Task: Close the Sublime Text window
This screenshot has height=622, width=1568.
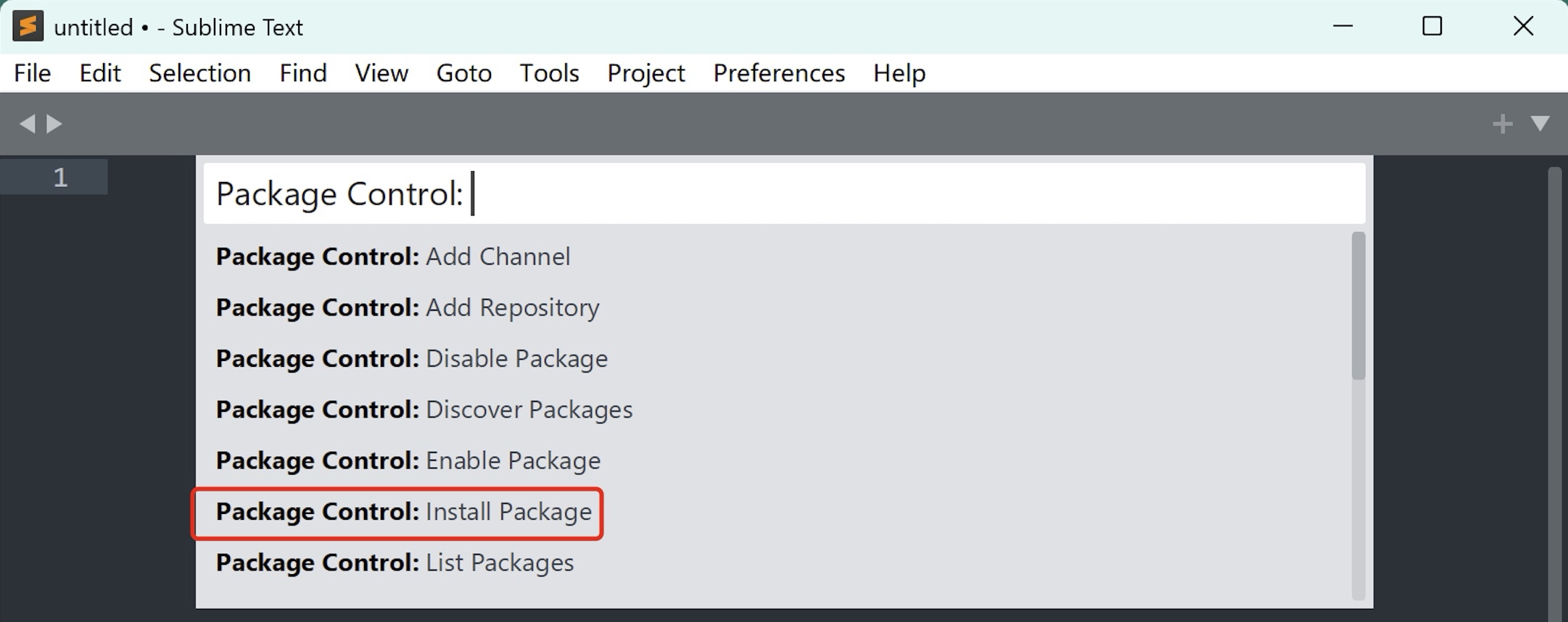Action: coord(1523,27)
